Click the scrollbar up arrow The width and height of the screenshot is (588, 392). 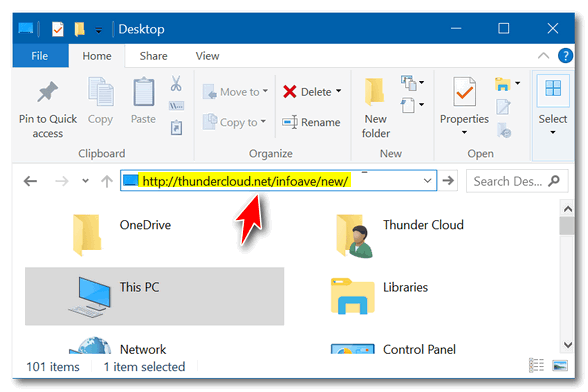pyautogui.click(x=568, y=209)
